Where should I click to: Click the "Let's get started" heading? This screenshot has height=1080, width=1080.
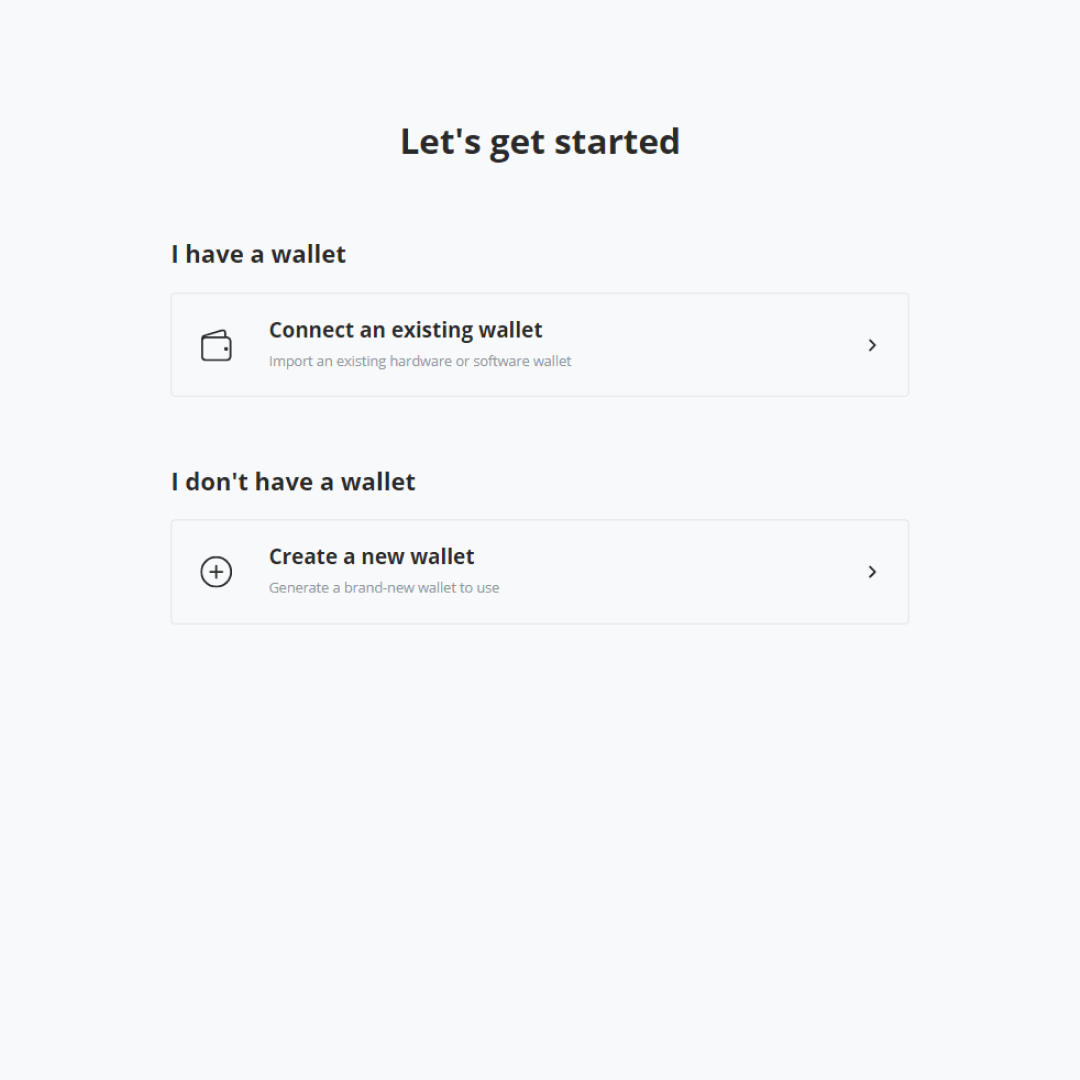(540, 142)
